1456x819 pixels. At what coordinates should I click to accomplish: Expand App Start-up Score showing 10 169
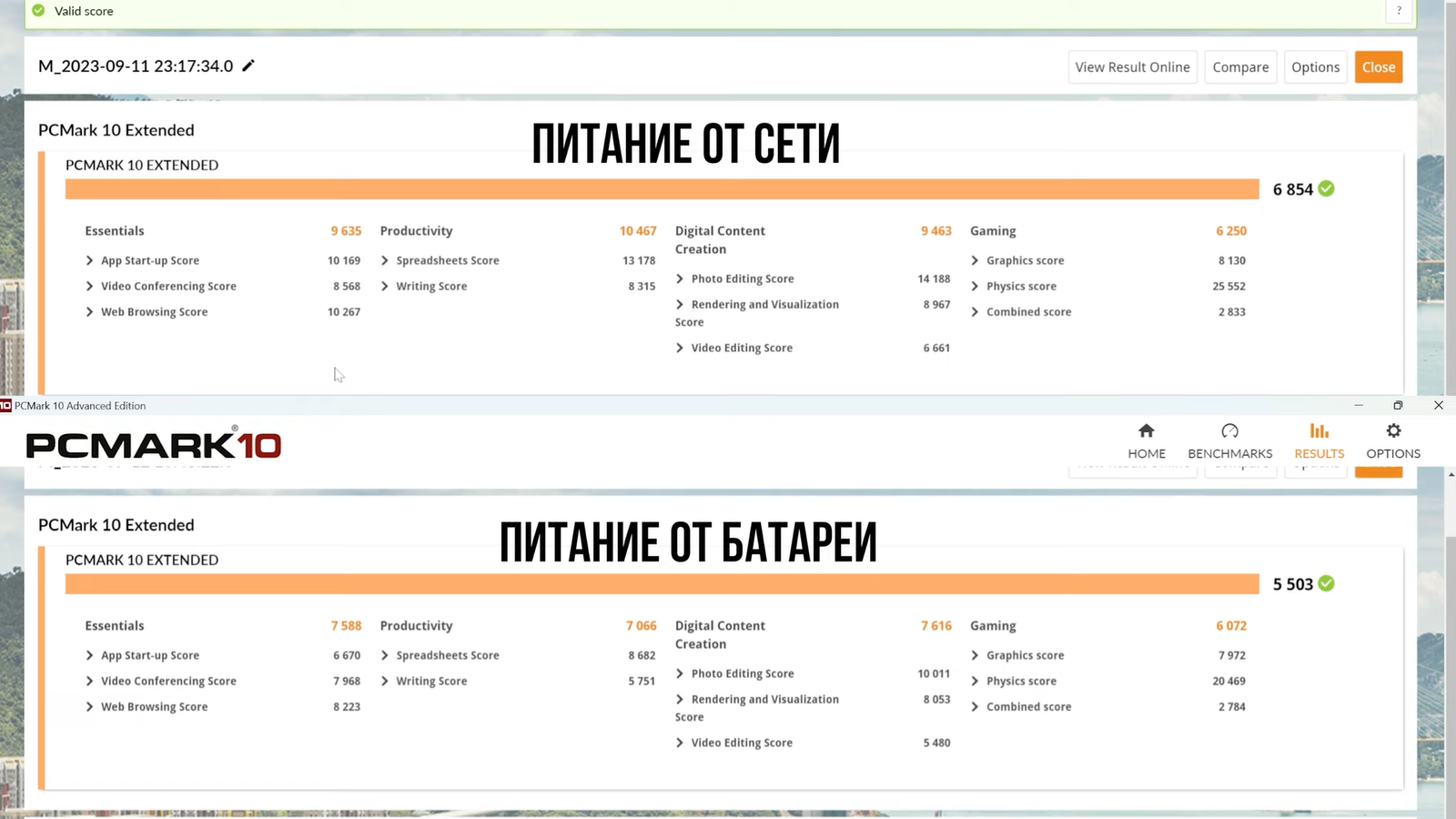tap(89, 260)
